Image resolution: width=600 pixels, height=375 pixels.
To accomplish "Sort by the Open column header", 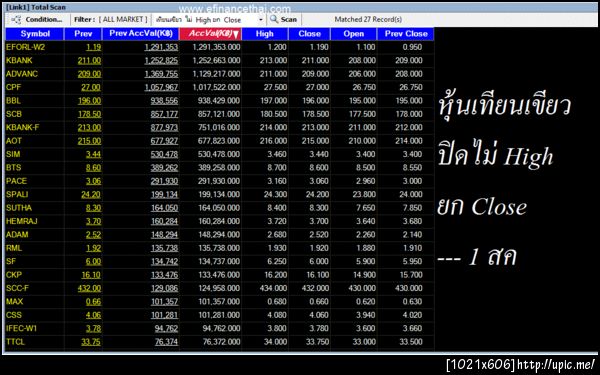I will coord(354,34).
